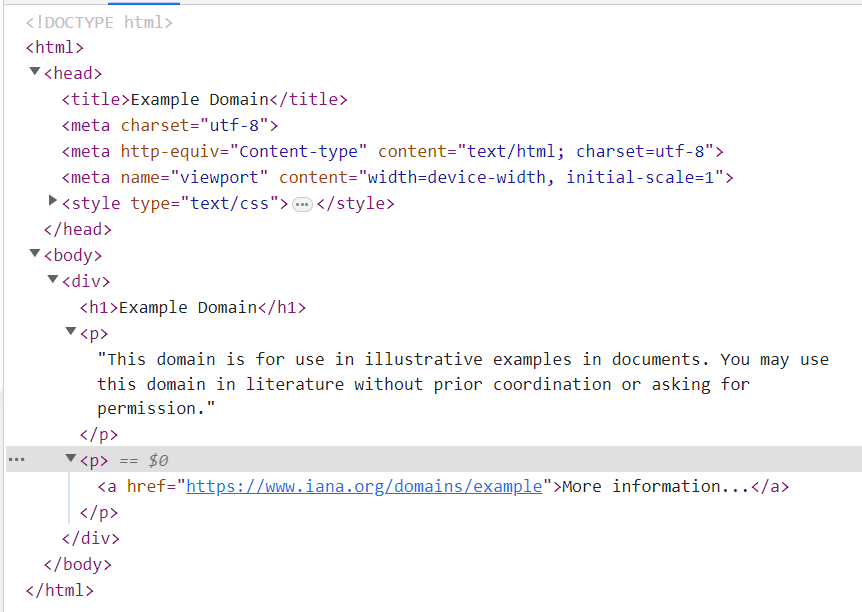Select the h1 Example Domain node

pos(193,307)
